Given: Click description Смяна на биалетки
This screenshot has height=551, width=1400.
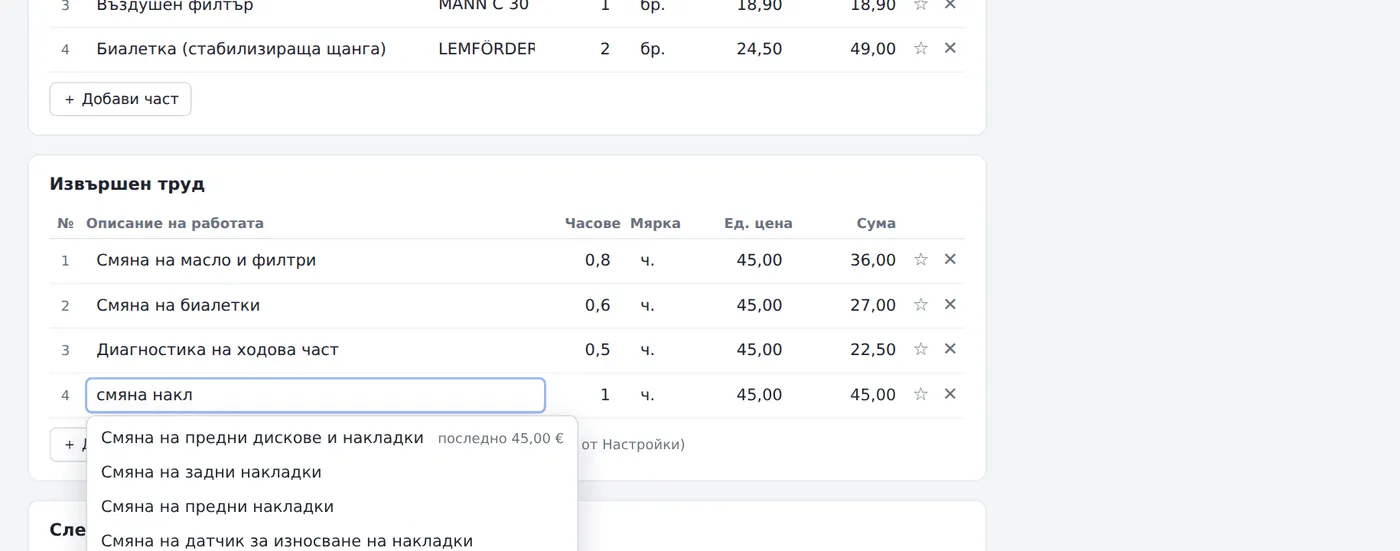Looking at the screenshot, I should point(178,305).
